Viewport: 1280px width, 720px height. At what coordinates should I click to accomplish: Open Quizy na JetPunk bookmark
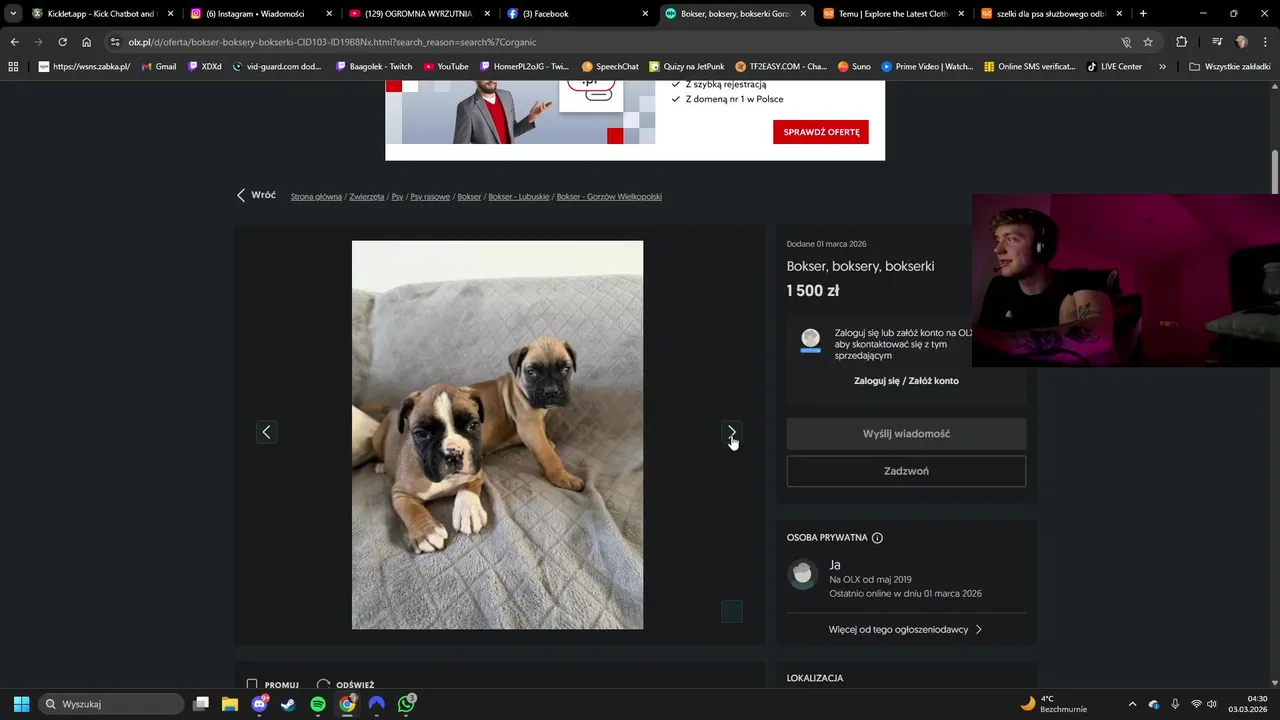(x=687, y=67)
